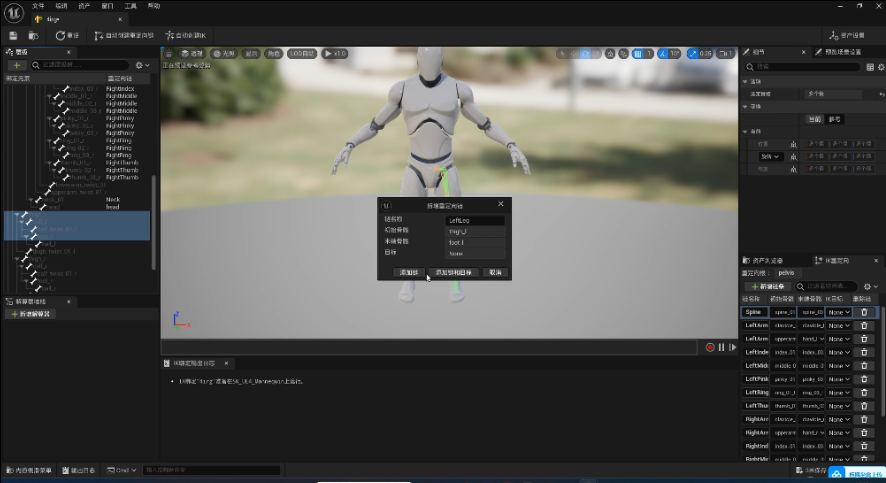
Task: Select the Scale gizmo tool
Action: click(597, 54)
